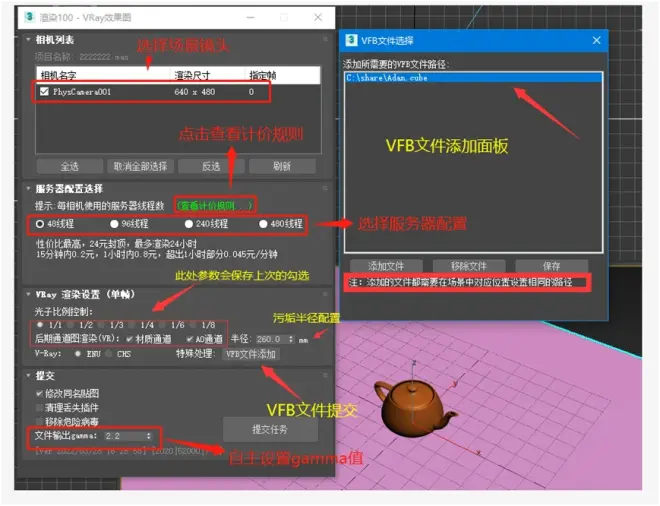This screenshot has width=660, height=506.
Task: Click 添加文件 in the VFB dialog
Action: click(x=386, y=266)
